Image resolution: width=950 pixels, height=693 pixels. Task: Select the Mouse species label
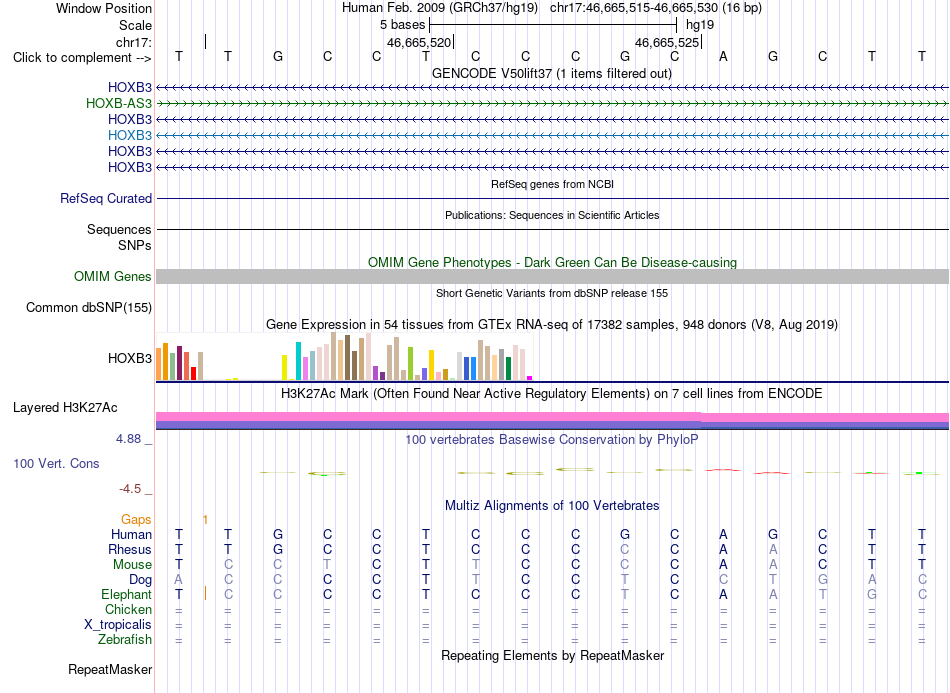132,565
